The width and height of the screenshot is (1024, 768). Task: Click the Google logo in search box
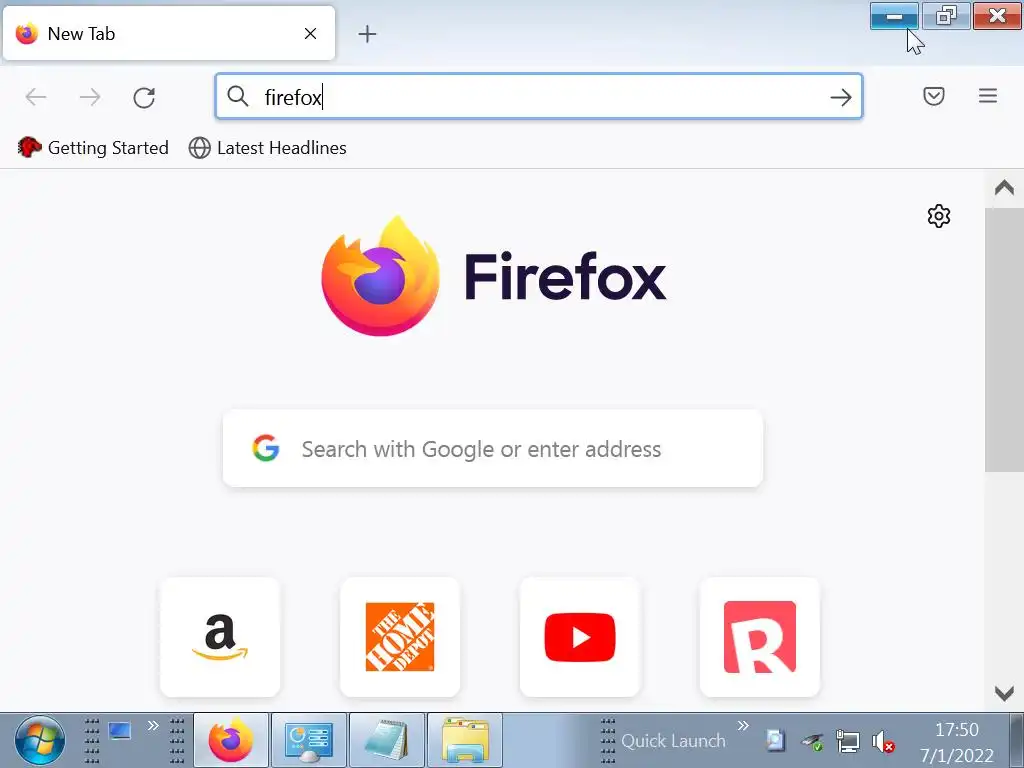pyautogui.click(x=266, y=449)
